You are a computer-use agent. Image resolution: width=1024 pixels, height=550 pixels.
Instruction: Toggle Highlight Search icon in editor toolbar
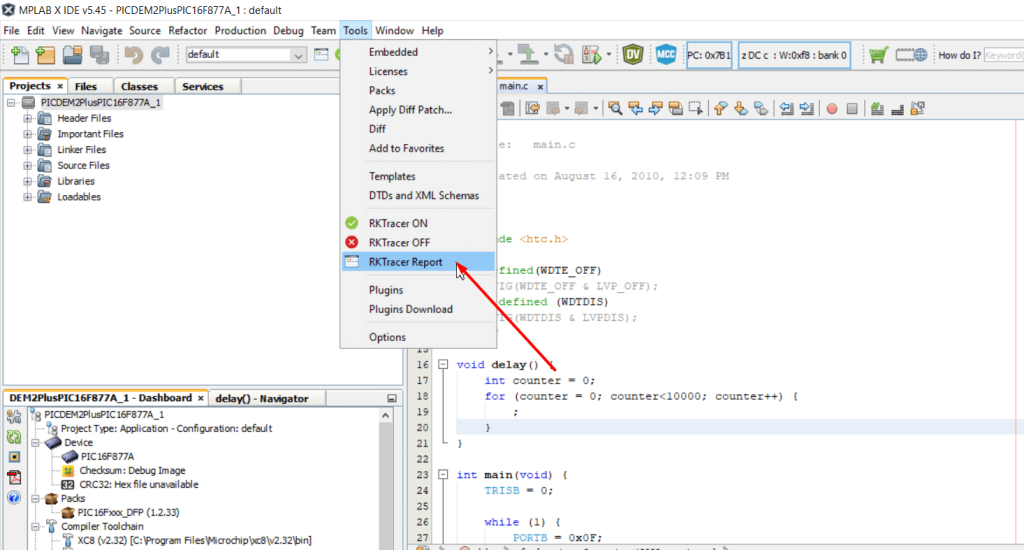[x=675, y=108]
